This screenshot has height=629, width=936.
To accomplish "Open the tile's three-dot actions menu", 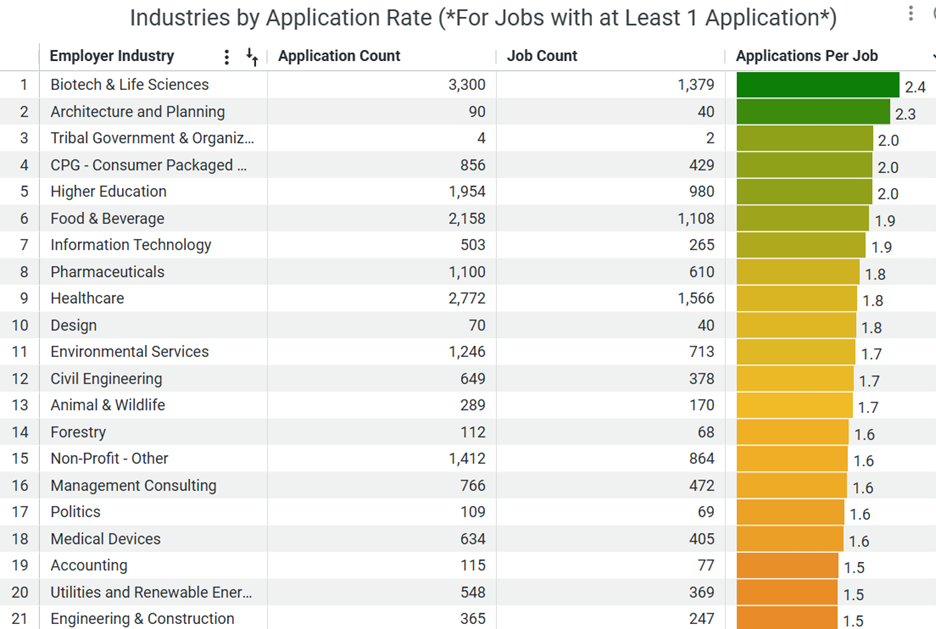I will 910,14.
